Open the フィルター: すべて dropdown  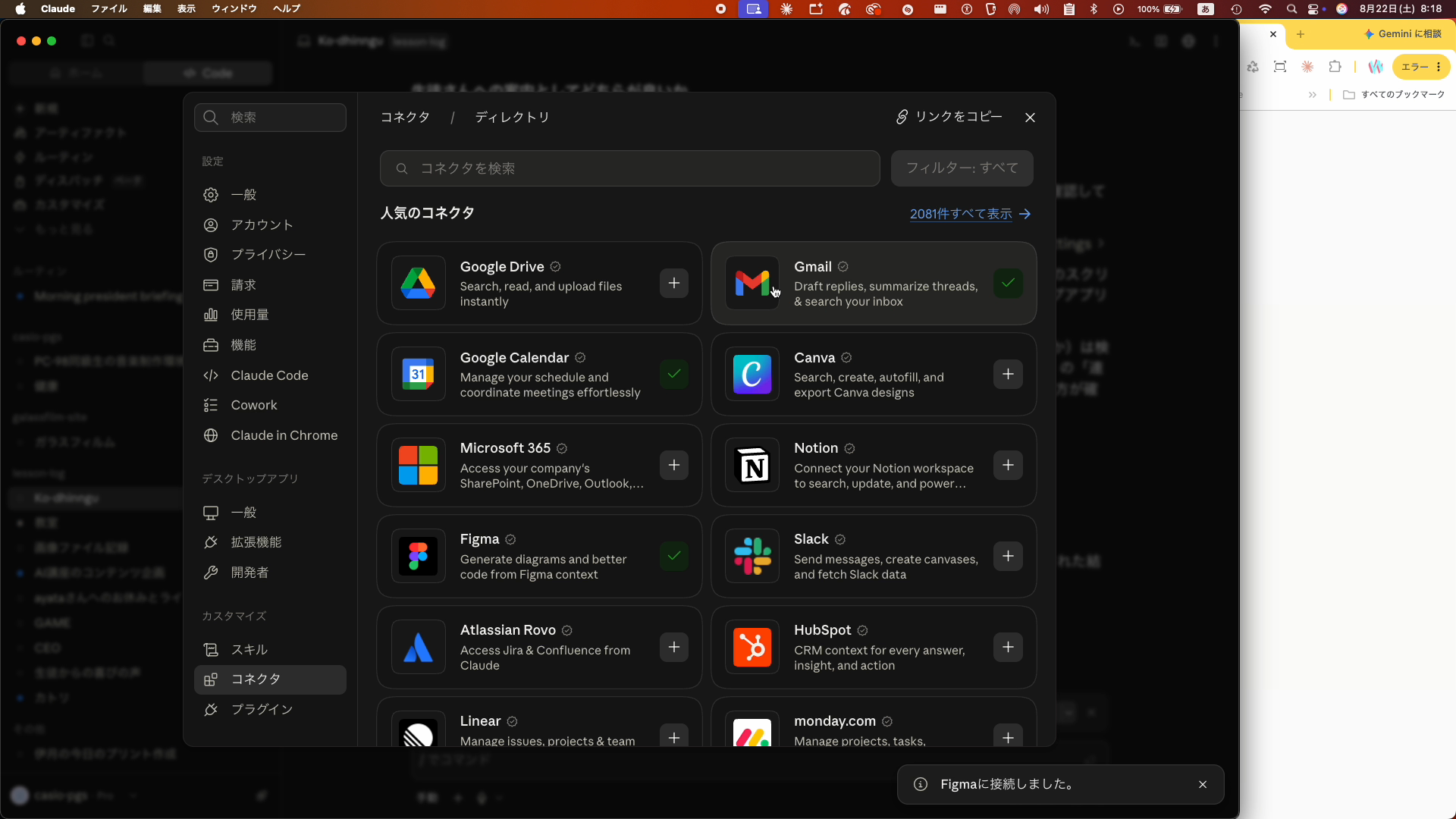962,168
